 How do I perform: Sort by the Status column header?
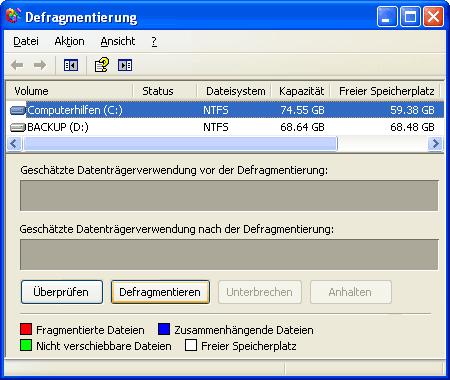(165, 91)
